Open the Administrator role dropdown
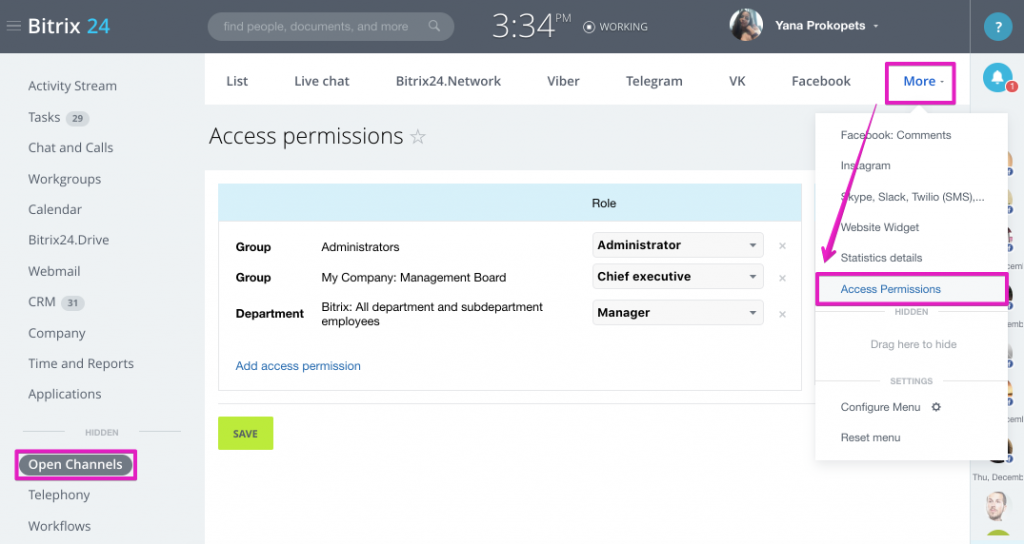 click(x=677, y=245)
